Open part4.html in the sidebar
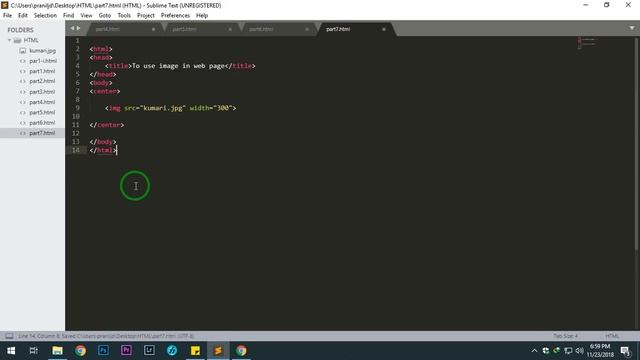Screen dimensions: 640x360 42,102
